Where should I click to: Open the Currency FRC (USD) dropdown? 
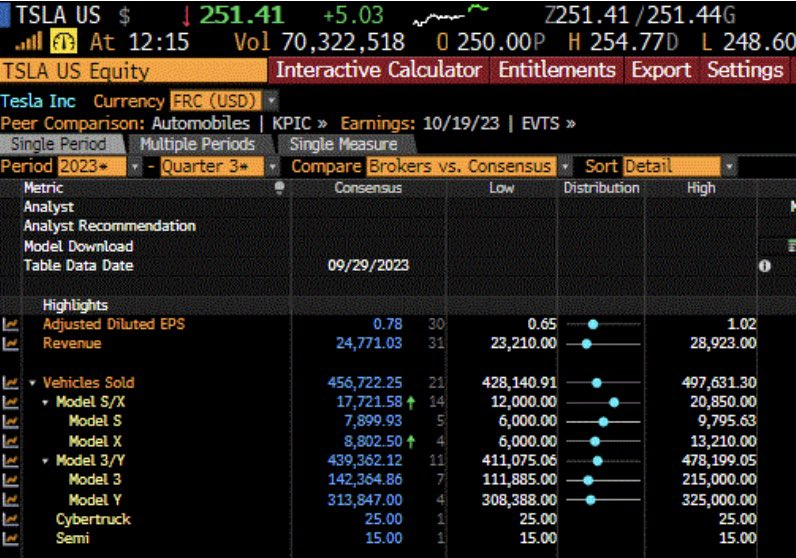272,101
